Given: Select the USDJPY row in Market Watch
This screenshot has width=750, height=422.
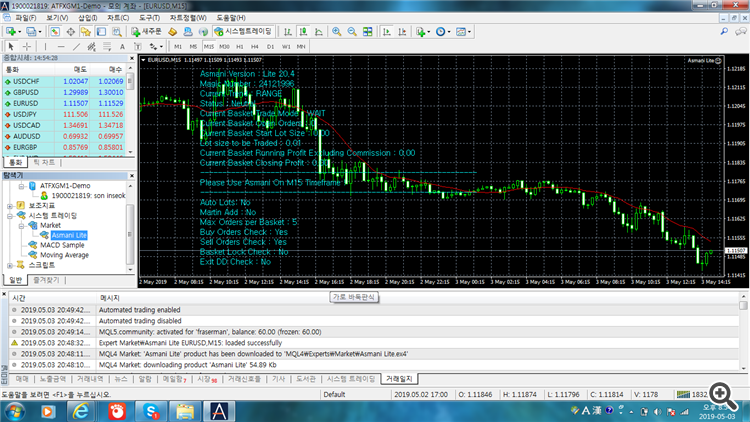Looking at the screenshot, I should tap(64, 114).
